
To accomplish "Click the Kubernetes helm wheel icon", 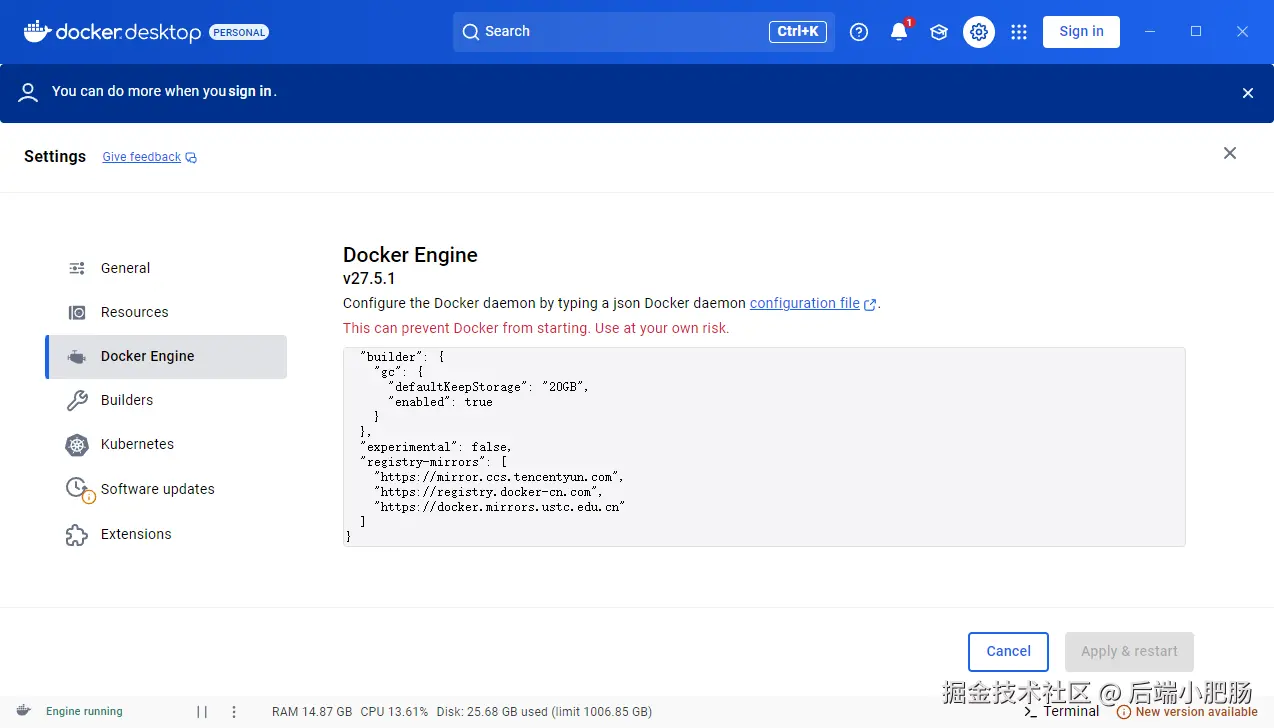I will pyautogui.click(x=77, y=445).
